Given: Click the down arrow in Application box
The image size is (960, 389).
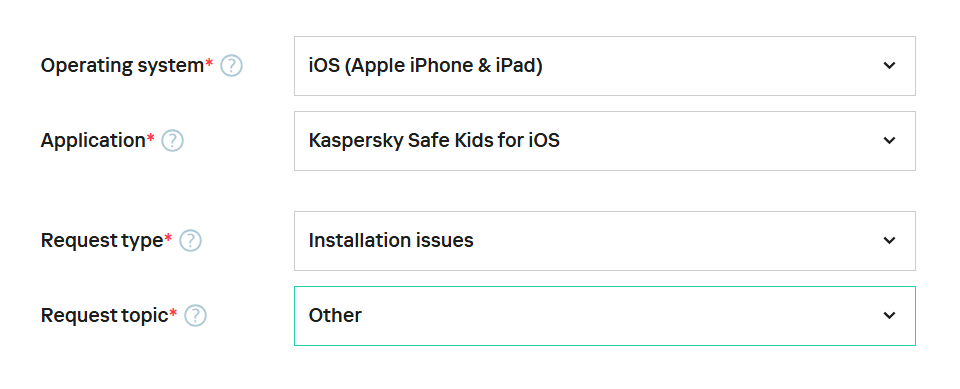Looking at the screenshot, I should pos(890,141).
